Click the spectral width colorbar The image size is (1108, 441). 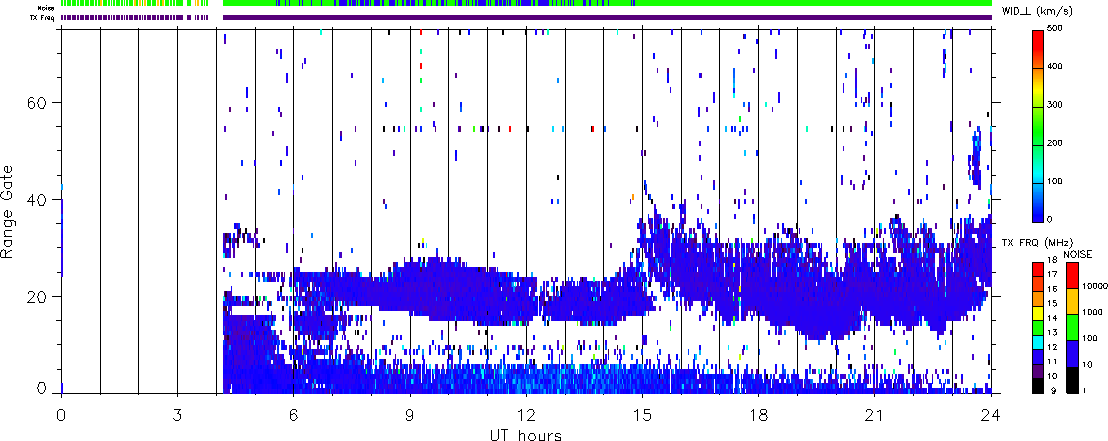tap(1038, 125)
